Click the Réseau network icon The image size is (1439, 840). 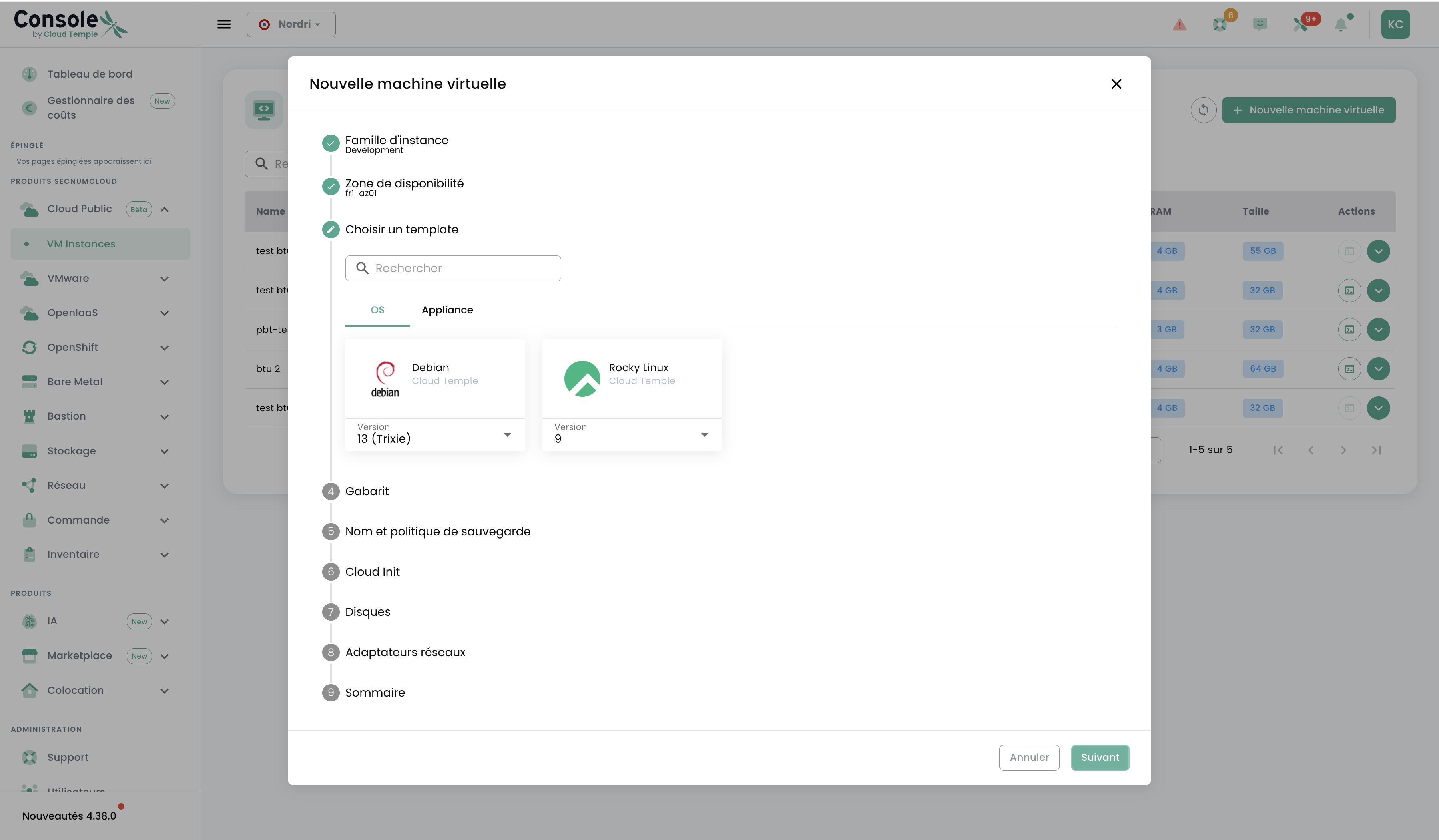(x=29, y=486)
